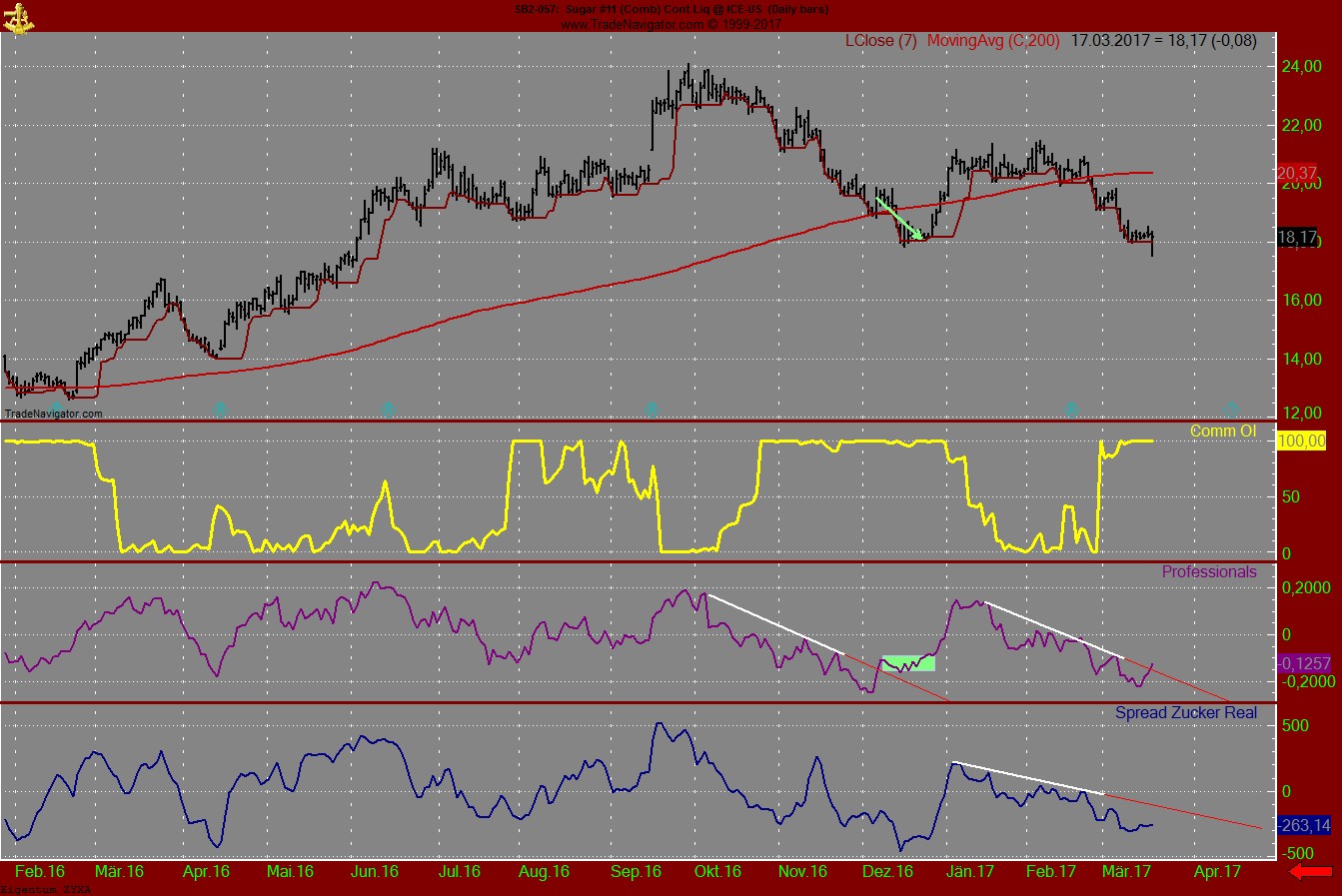Viewport: 1342px width, 896px height.
Task: Click the 18,17 last price tag
Action: click(x=1296, y=238)
